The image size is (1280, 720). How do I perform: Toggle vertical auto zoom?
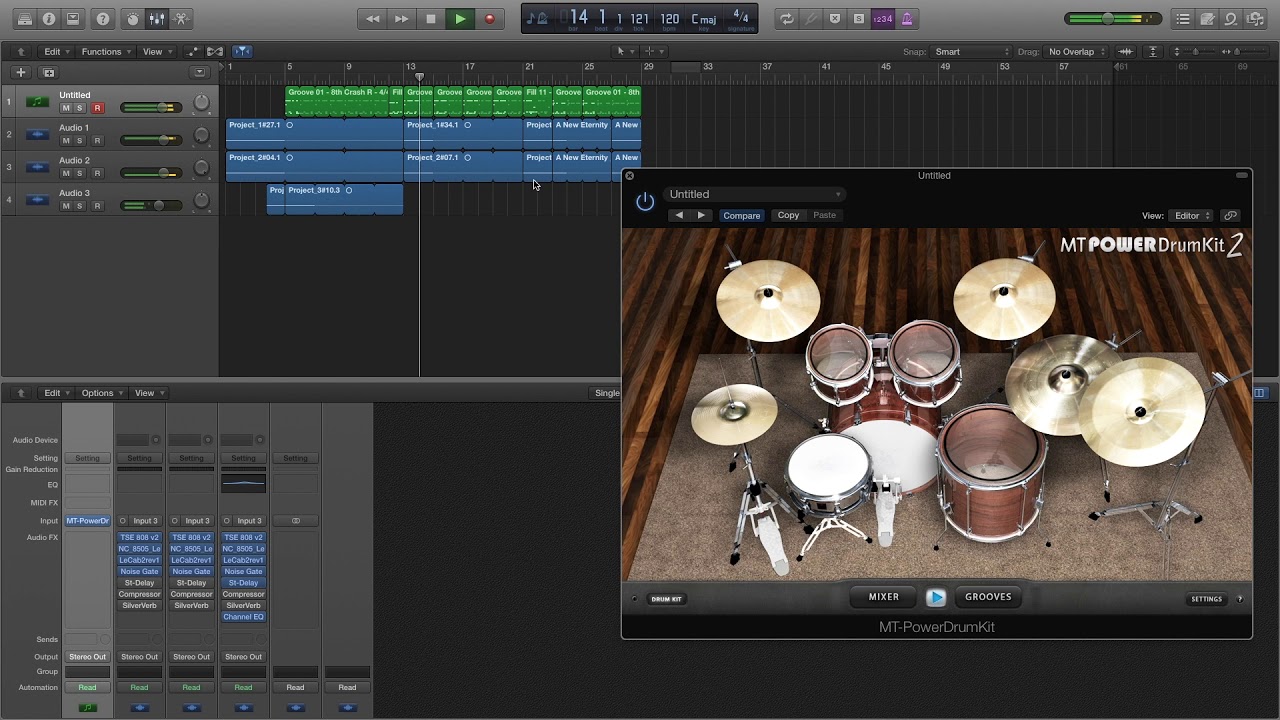[1153, 52]
